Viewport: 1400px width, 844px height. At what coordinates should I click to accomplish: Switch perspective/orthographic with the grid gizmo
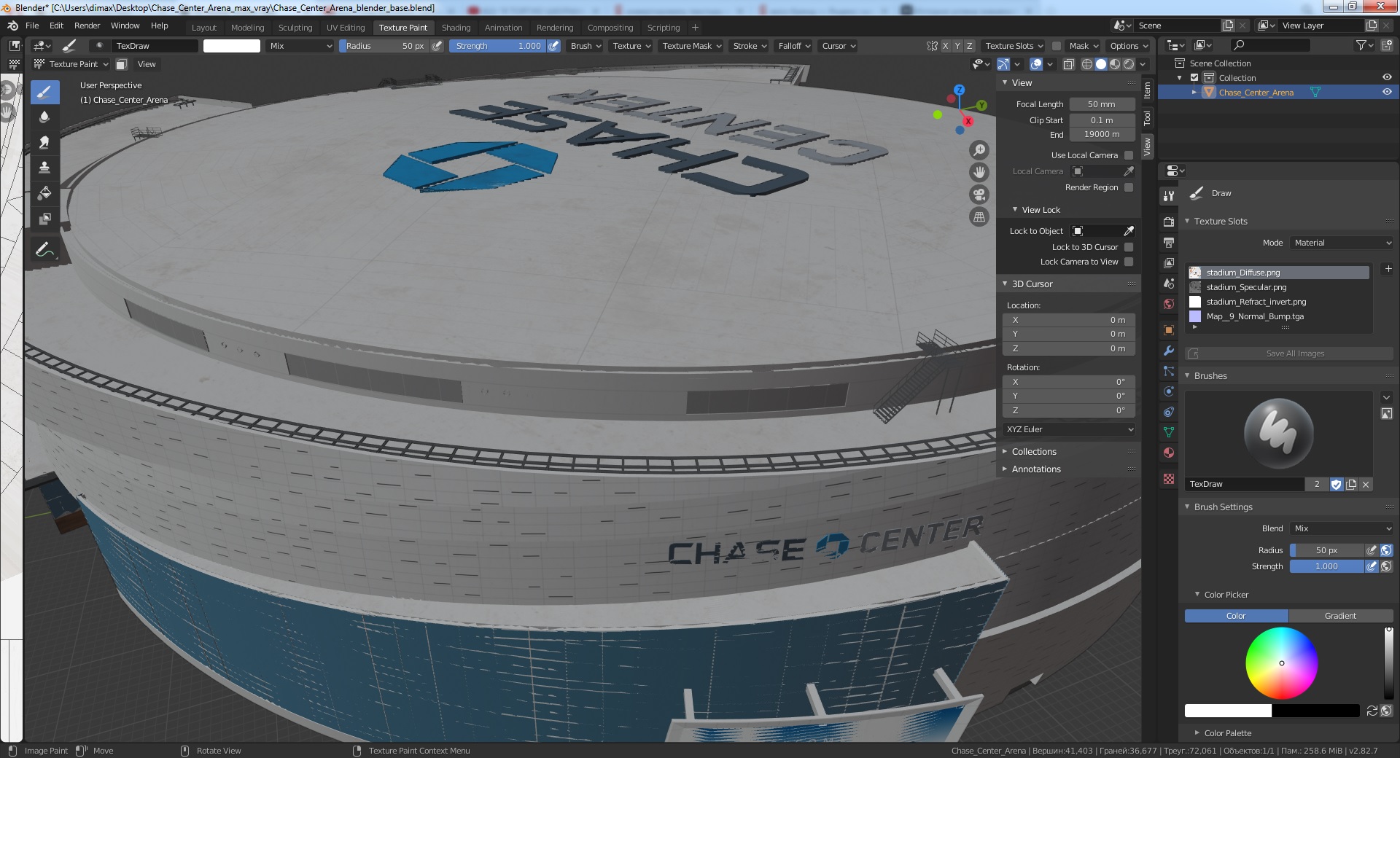tap(979, 216)
